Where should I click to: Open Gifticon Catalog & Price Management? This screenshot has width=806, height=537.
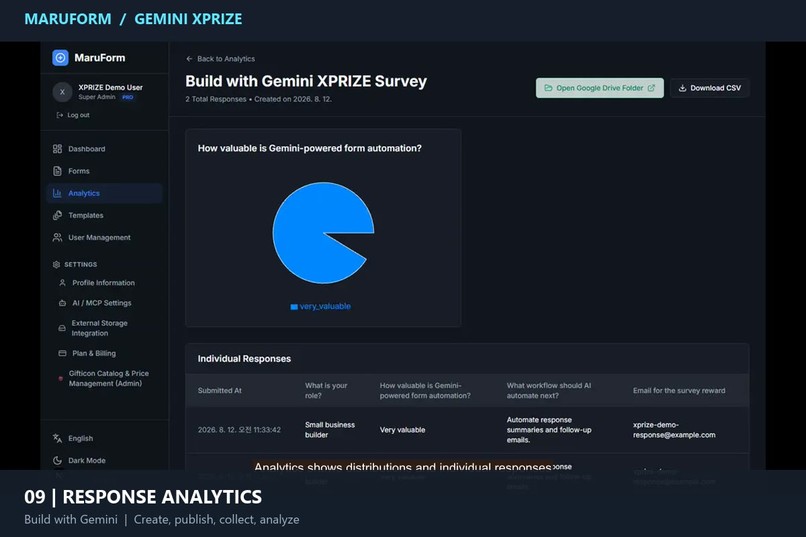coord(105,379)
